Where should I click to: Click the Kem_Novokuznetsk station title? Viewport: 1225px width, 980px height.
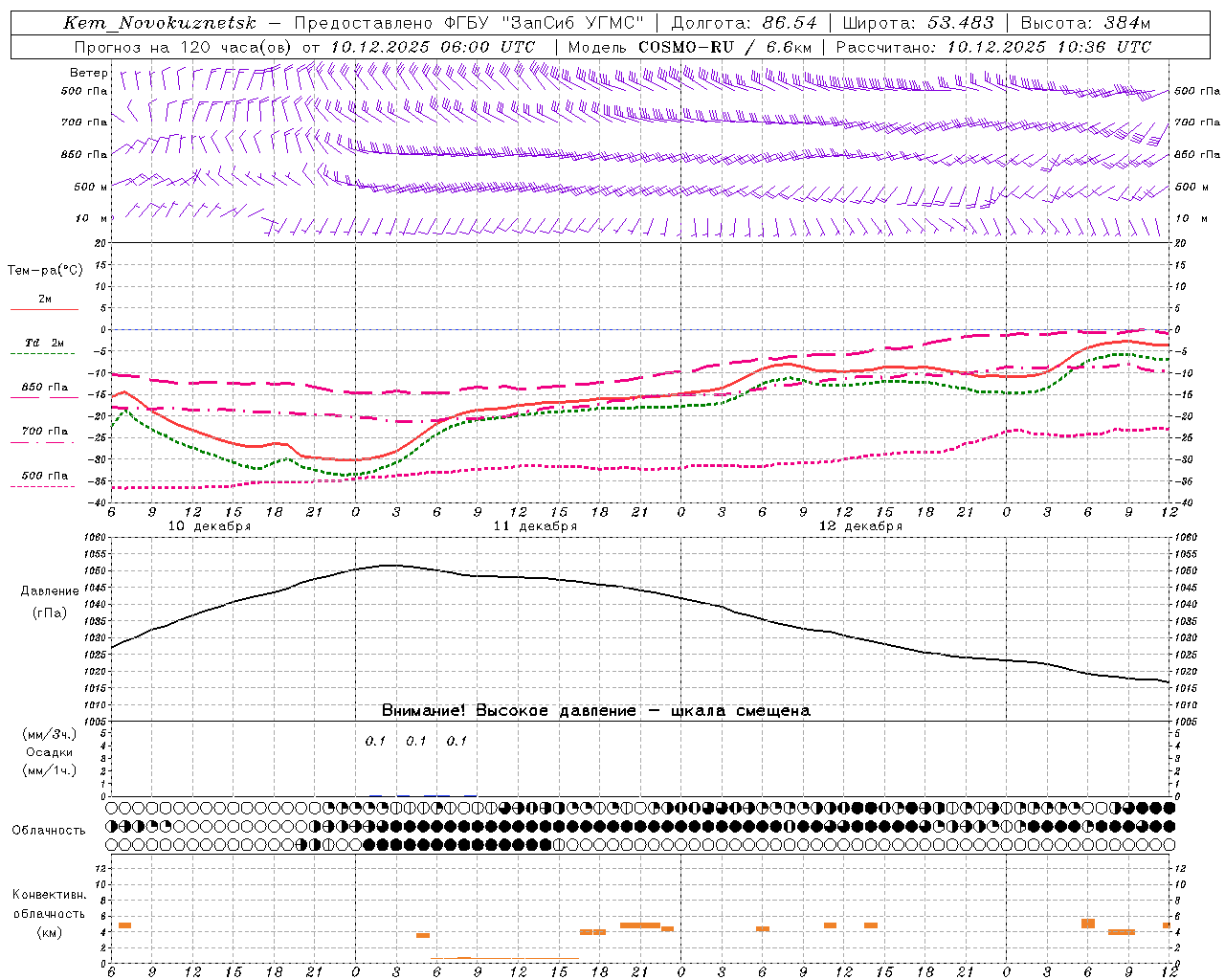[160, 23]
